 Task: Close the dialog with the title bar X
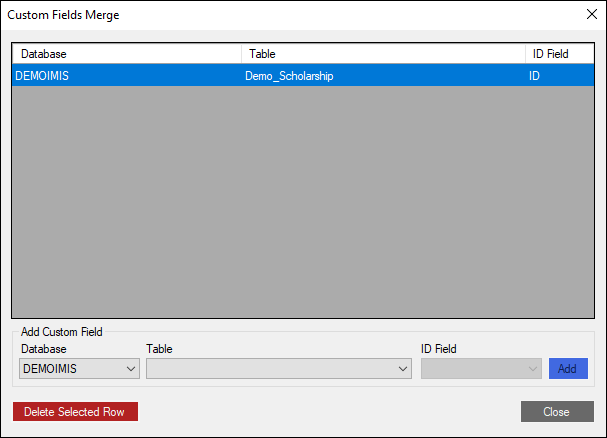click(588, 15)
